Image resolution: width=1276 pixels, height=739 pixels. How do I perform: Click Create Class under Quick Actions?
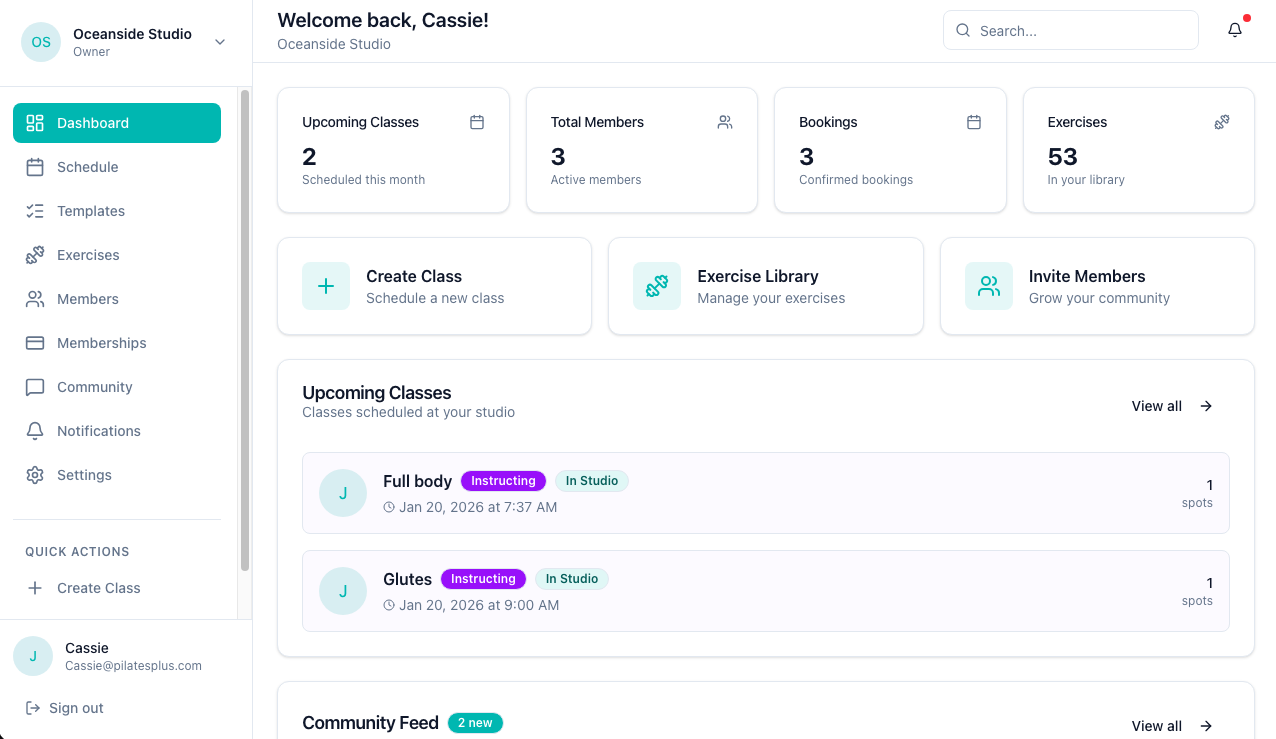coord(98,588)
